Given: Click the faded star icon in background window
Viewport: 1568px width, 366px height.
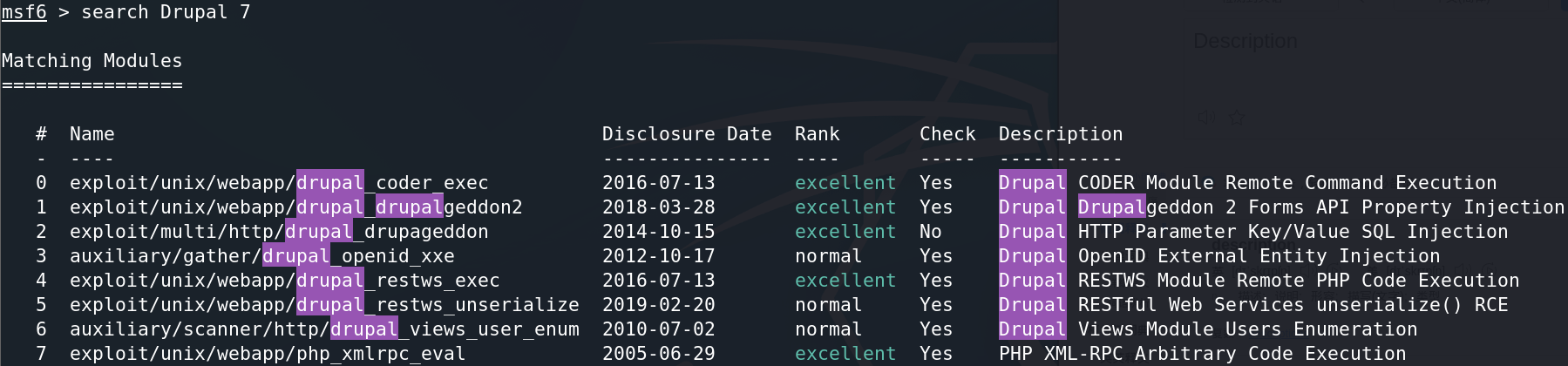Looking at the screenshot, I should (x=1236, y=117).
